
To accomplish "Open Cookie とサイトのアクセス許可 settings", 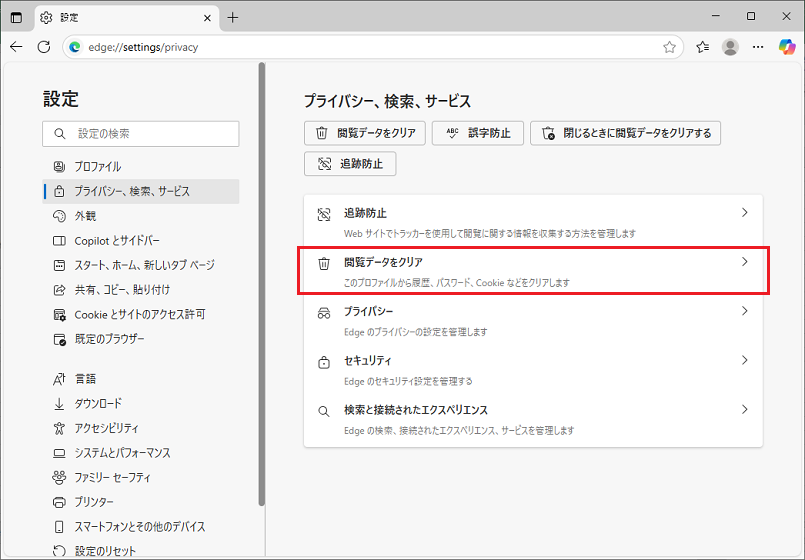I will coord(141,315).
